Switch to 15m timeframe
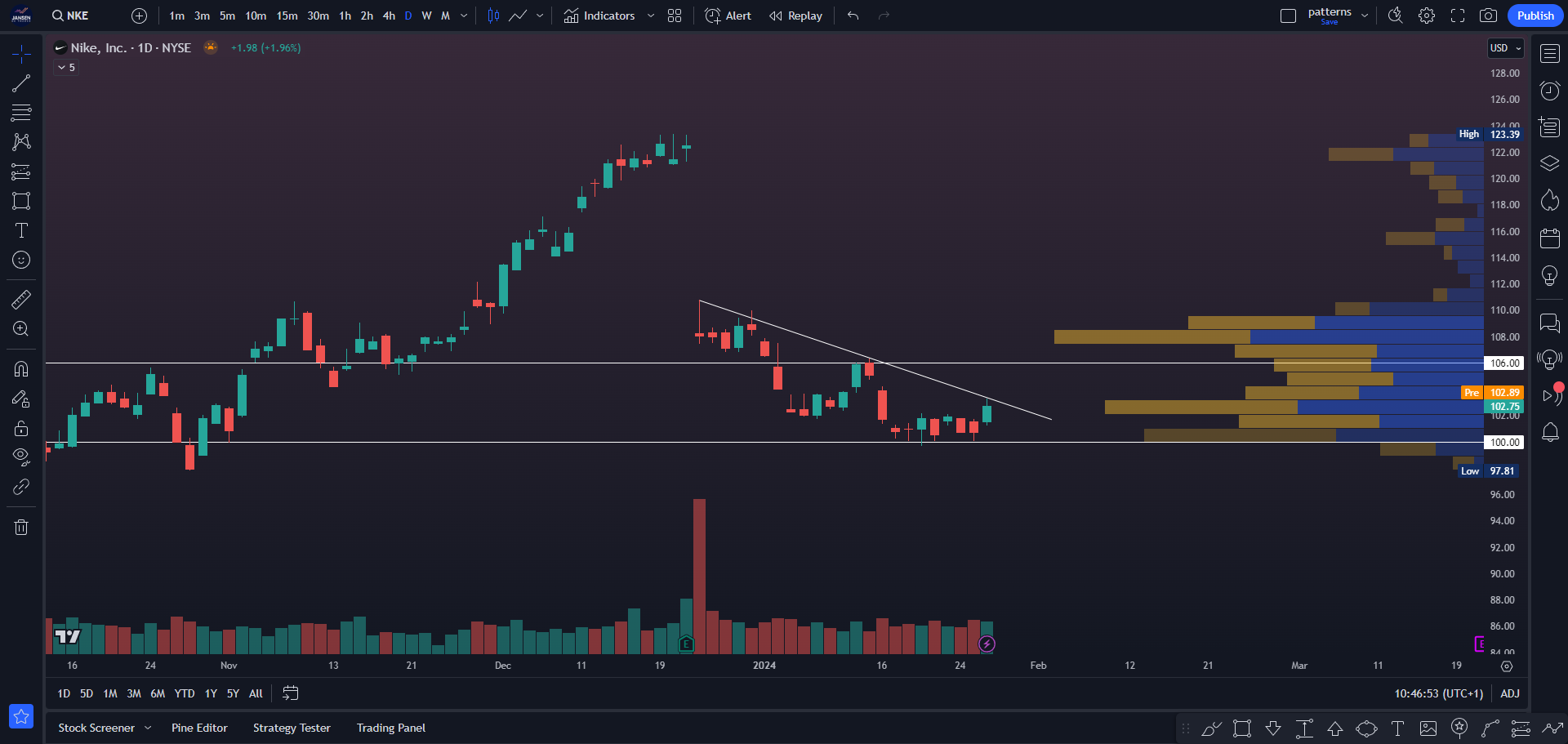This screenshot has width=1568, height=744. pyautogui.click(x=287, y=16)
